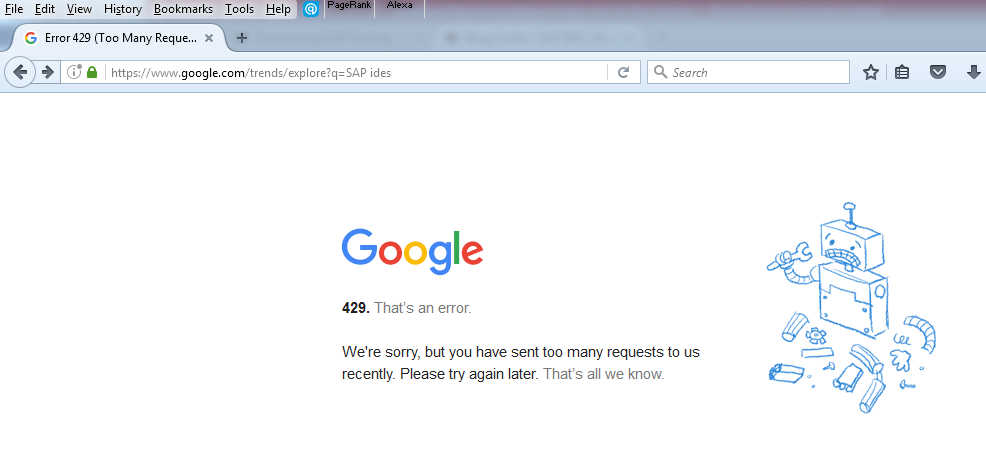The height and width of the screenshot is (455, 986).
Task: Click the PageRank toolbar item
Action: (349, 6)
